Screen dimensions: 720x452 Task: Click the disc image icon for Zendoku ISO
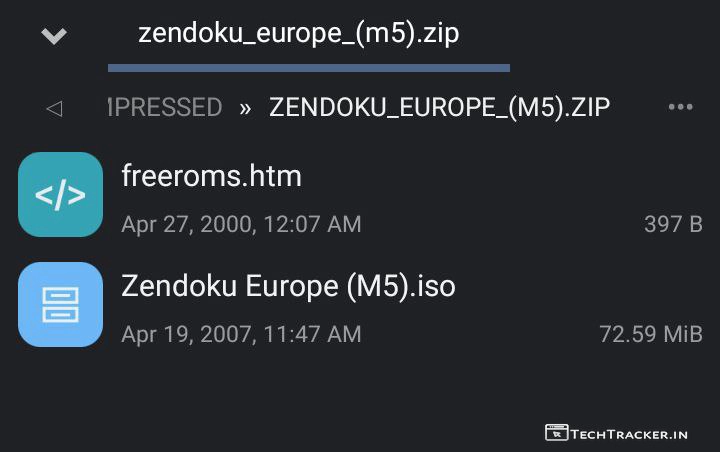tap(60, 304)
